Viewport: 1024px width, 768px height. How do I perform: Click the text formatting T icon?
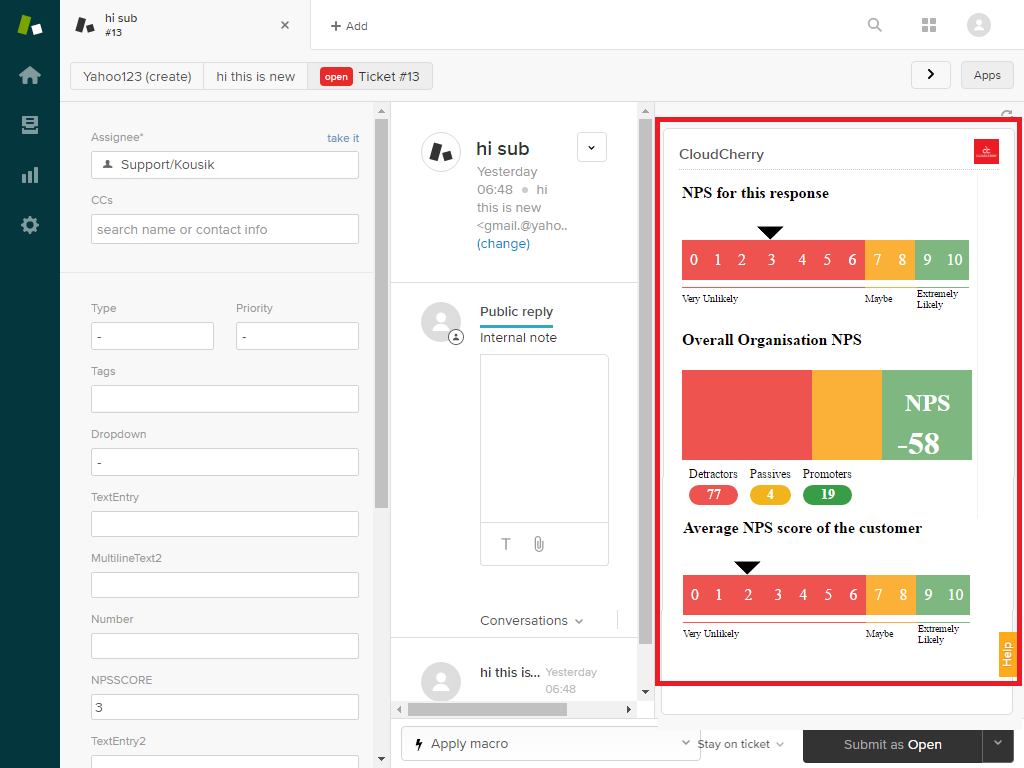[506, 544]
